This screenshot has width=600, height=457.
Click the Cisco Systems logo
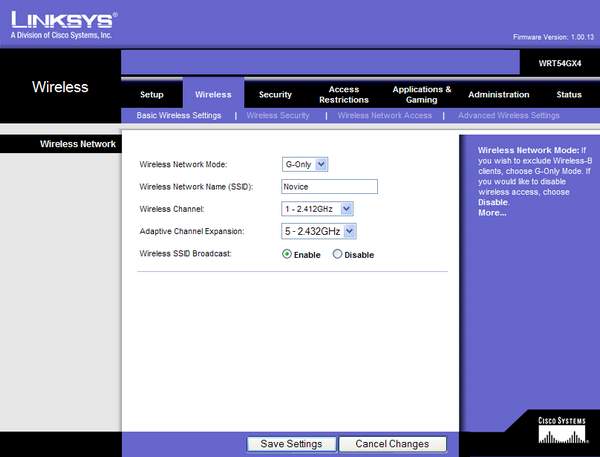560,431
